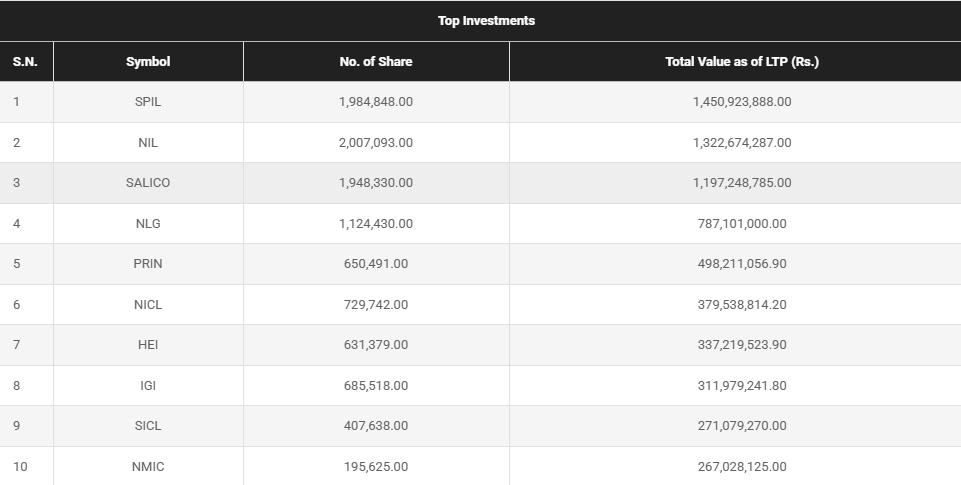Open the NIL symbol entry

148,143
